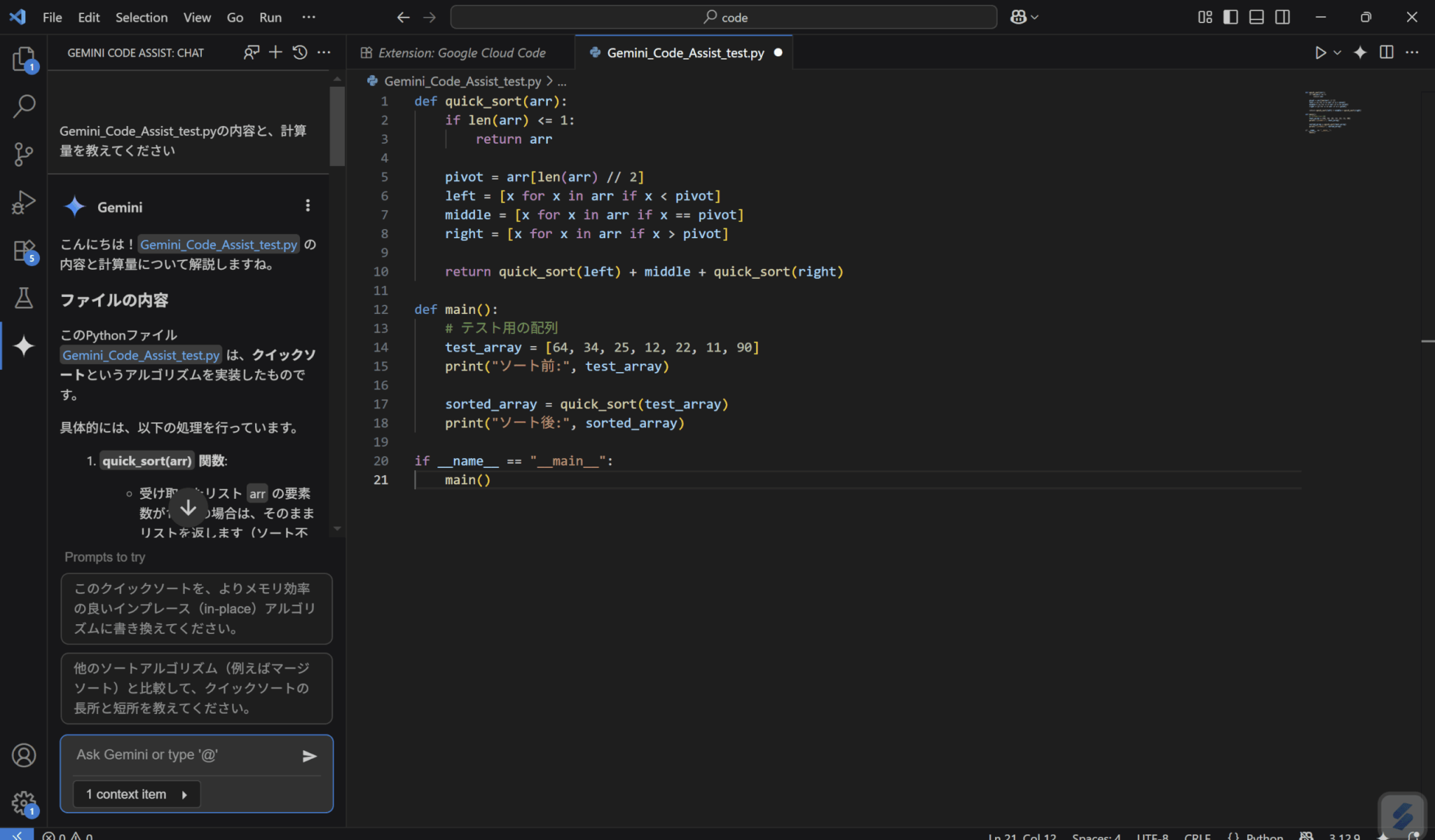This screenshot has width=1435, height=840.
Task: Toggle the Primary Side Bar
Action: (1230, 17)
